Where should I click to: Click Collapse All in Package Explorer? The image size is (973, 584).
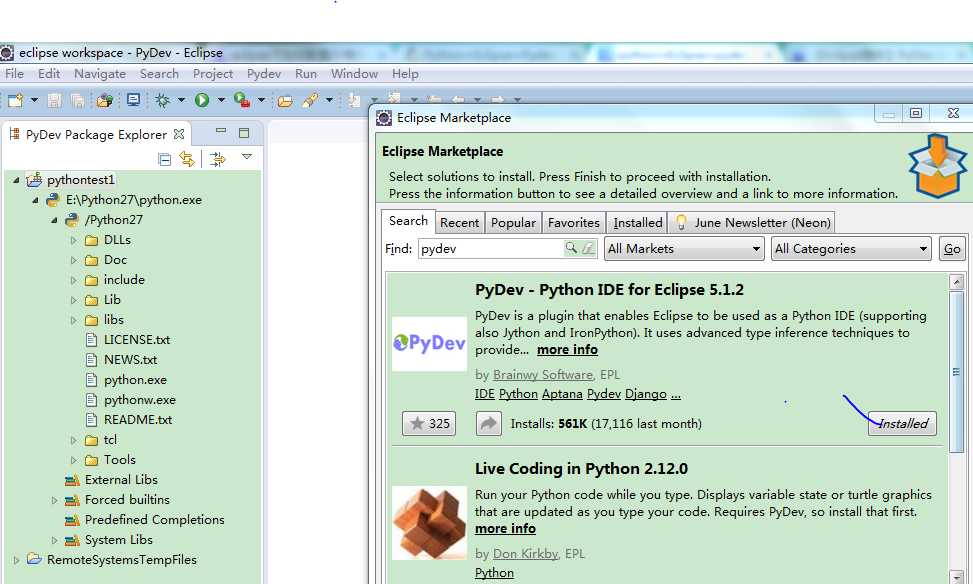(x=164, y=159)
